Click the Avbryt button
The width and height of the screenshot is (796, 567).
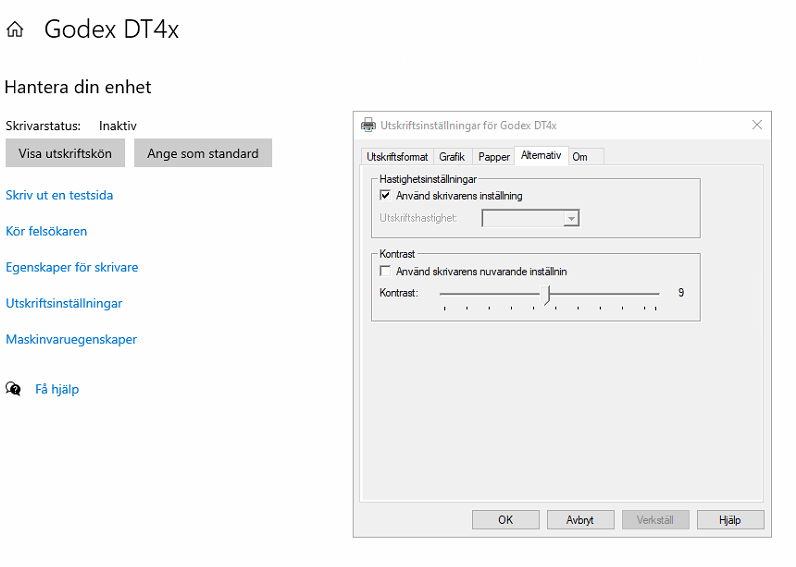[x=580, y=520]
